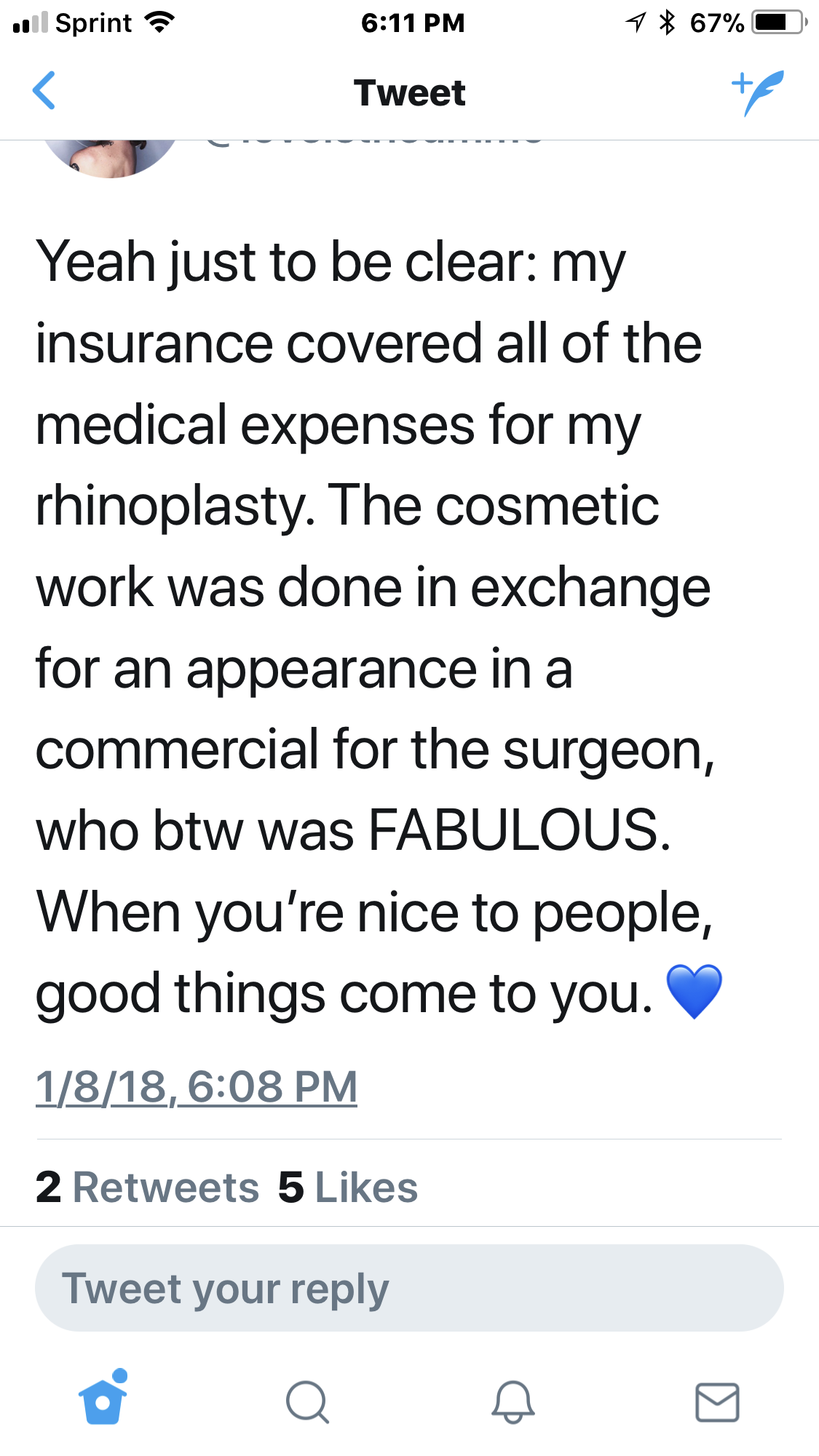Image resolution: width=819 pixels, height=1456 pixels.
Task: Tap the Tweet title header
Action: (410, 92)
